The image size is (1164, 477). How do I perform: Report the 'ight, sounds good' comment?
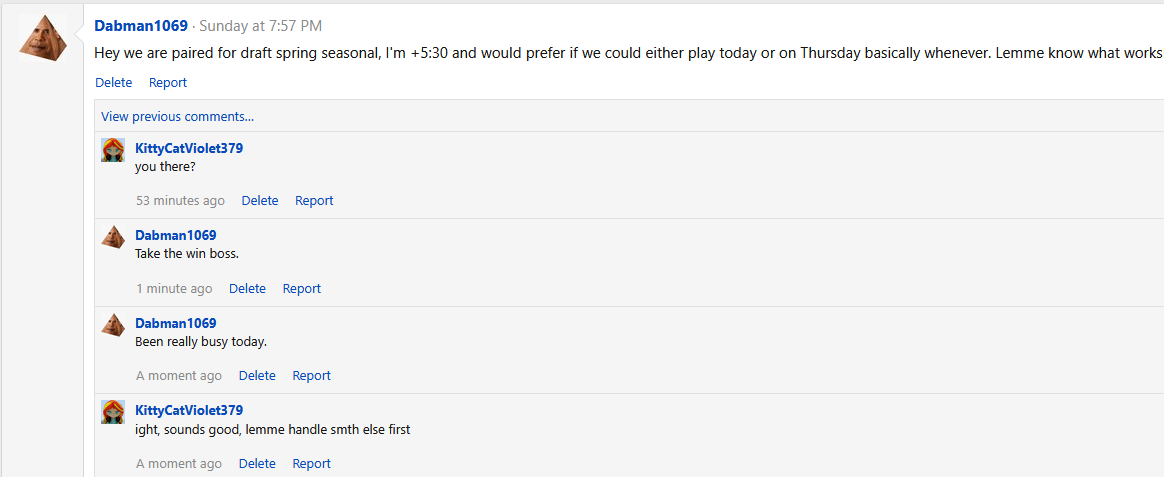click(311, 464)
